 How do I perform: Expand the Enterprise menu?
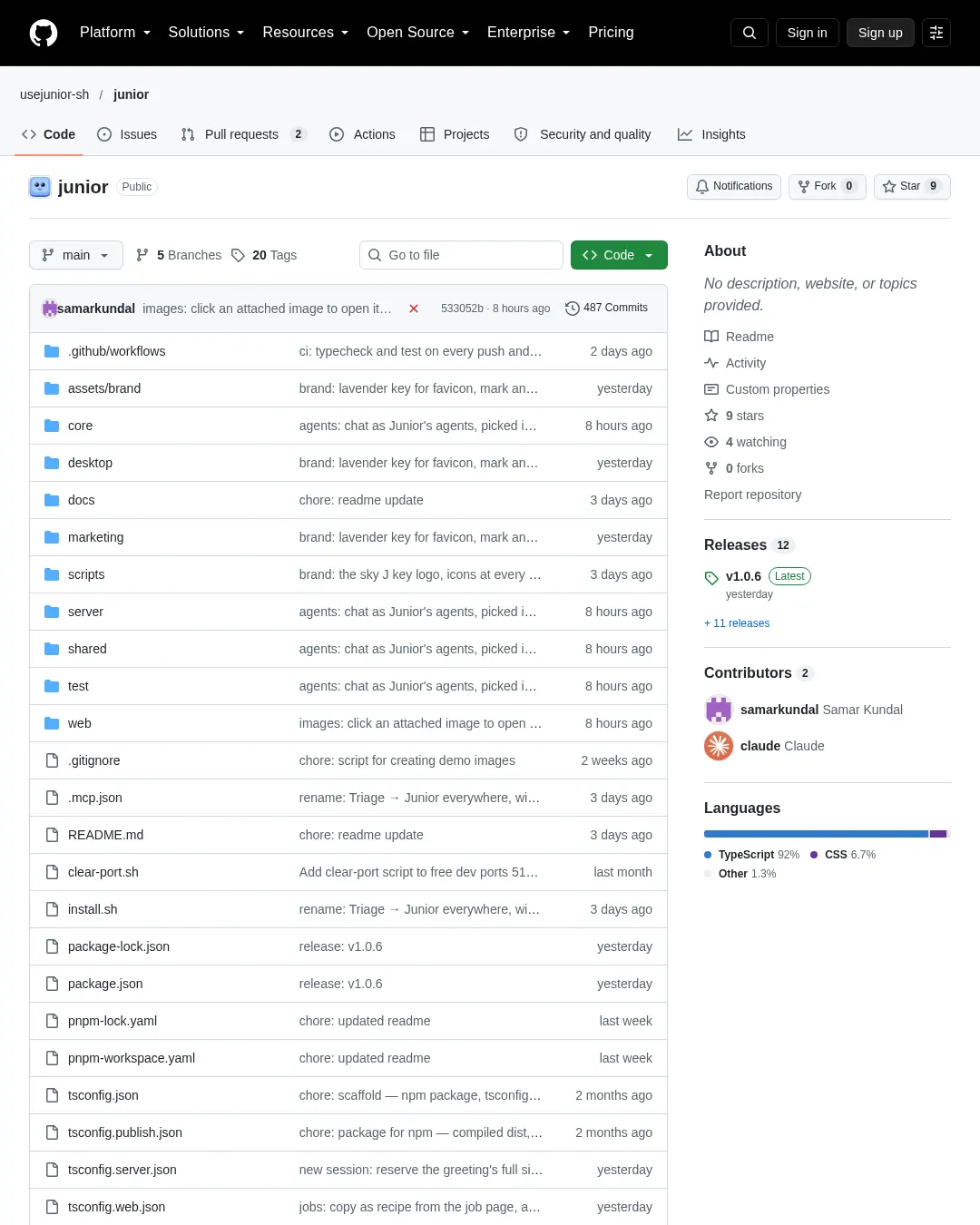[528, 33]
